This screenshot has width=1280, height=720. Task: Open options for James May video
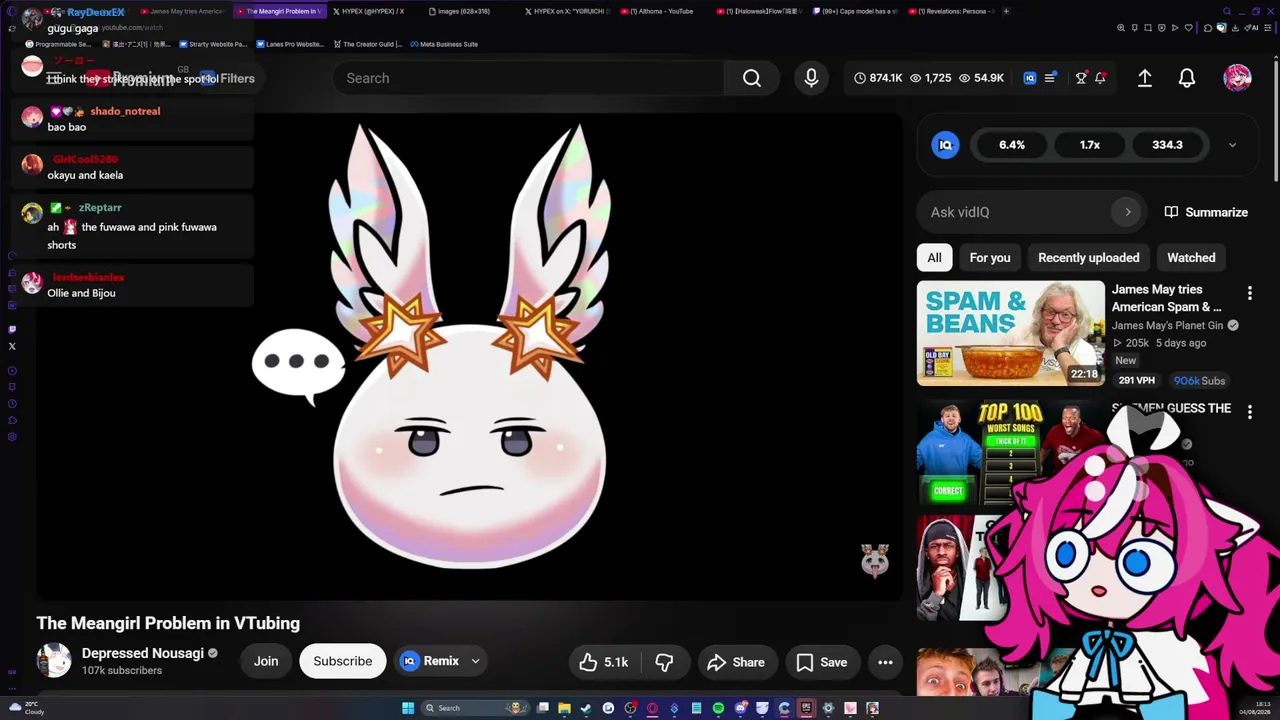click(1249, 293)
